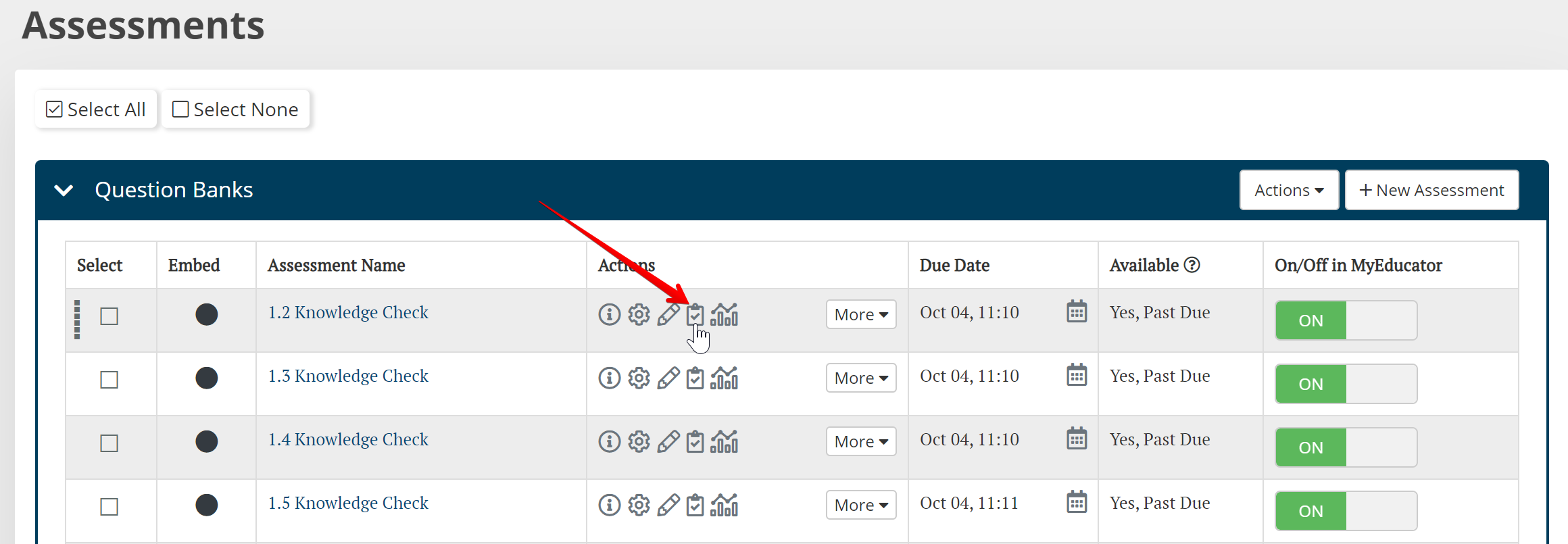Screen dimensions: 1568x544
Task: Open chart statistics icon for 1.5 Knowledge Check
Action: pyautogui.click(x=724, y=505)
